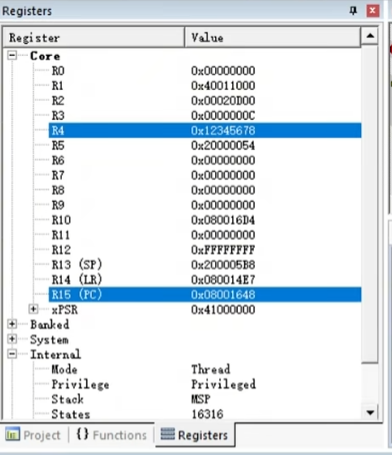
Task: Select the R10 register row
Action: pyautogui.click(x=205, y=220)
